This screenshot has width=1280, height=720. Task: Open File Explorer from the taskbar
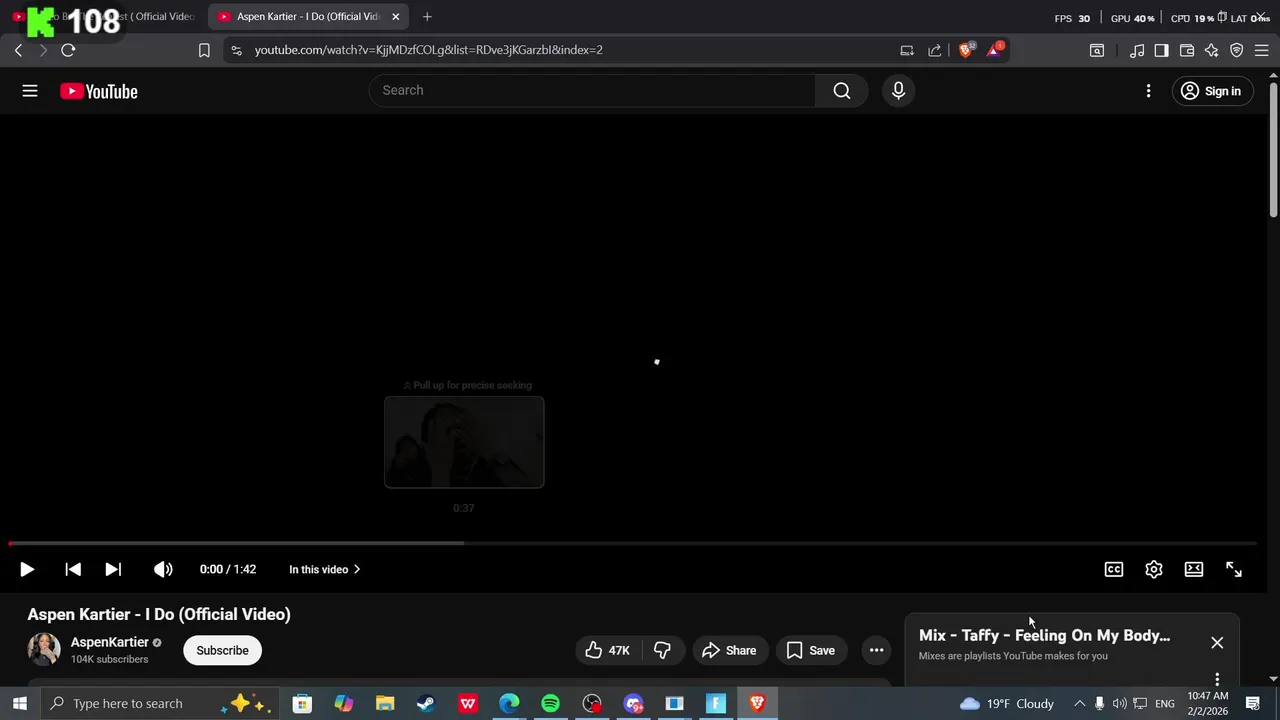pos(385,703)
